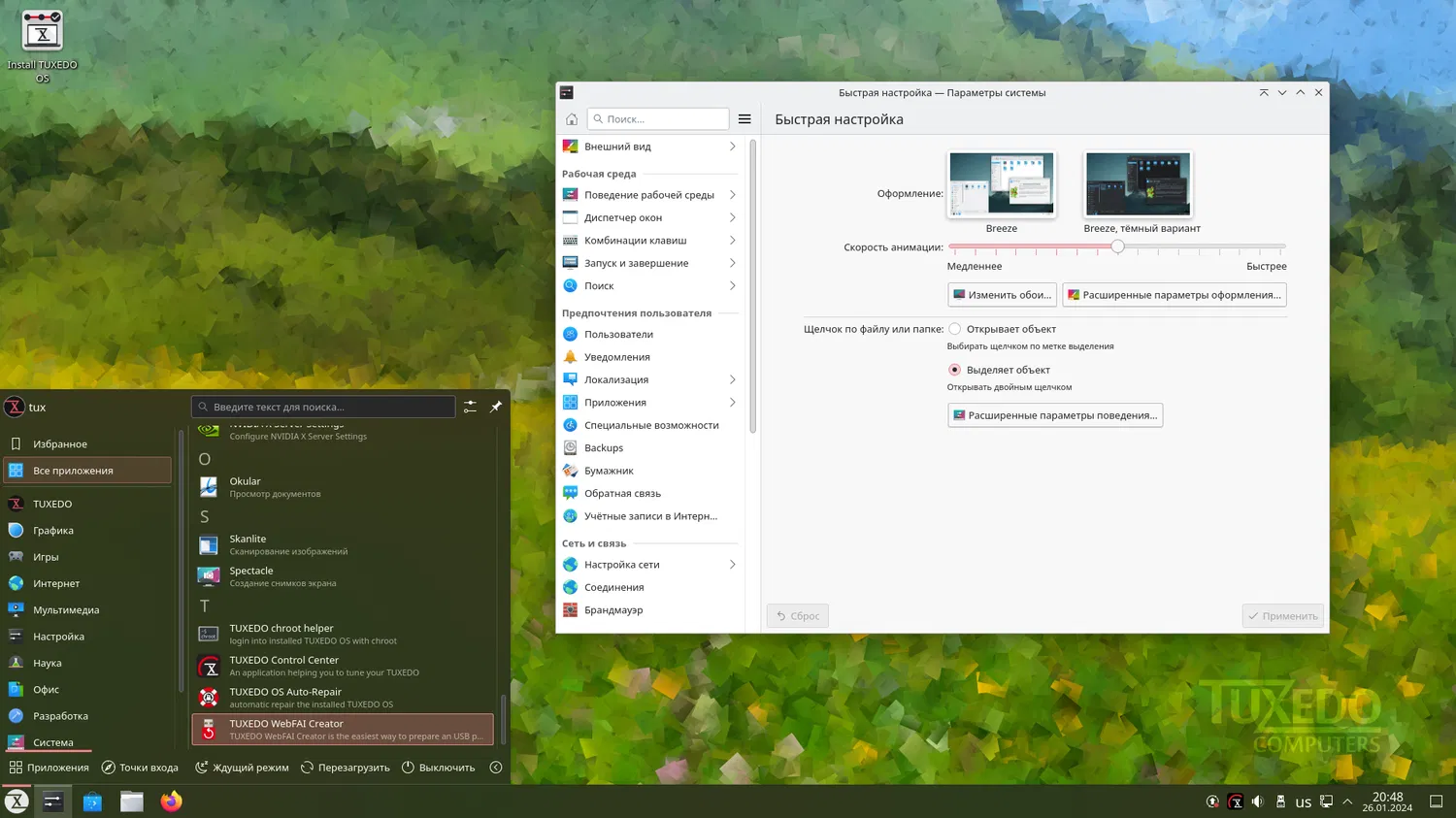Expand the Внешний вид category
Image resolution: width=1456 pixels, height=818 pixels.
pos(648,147)
